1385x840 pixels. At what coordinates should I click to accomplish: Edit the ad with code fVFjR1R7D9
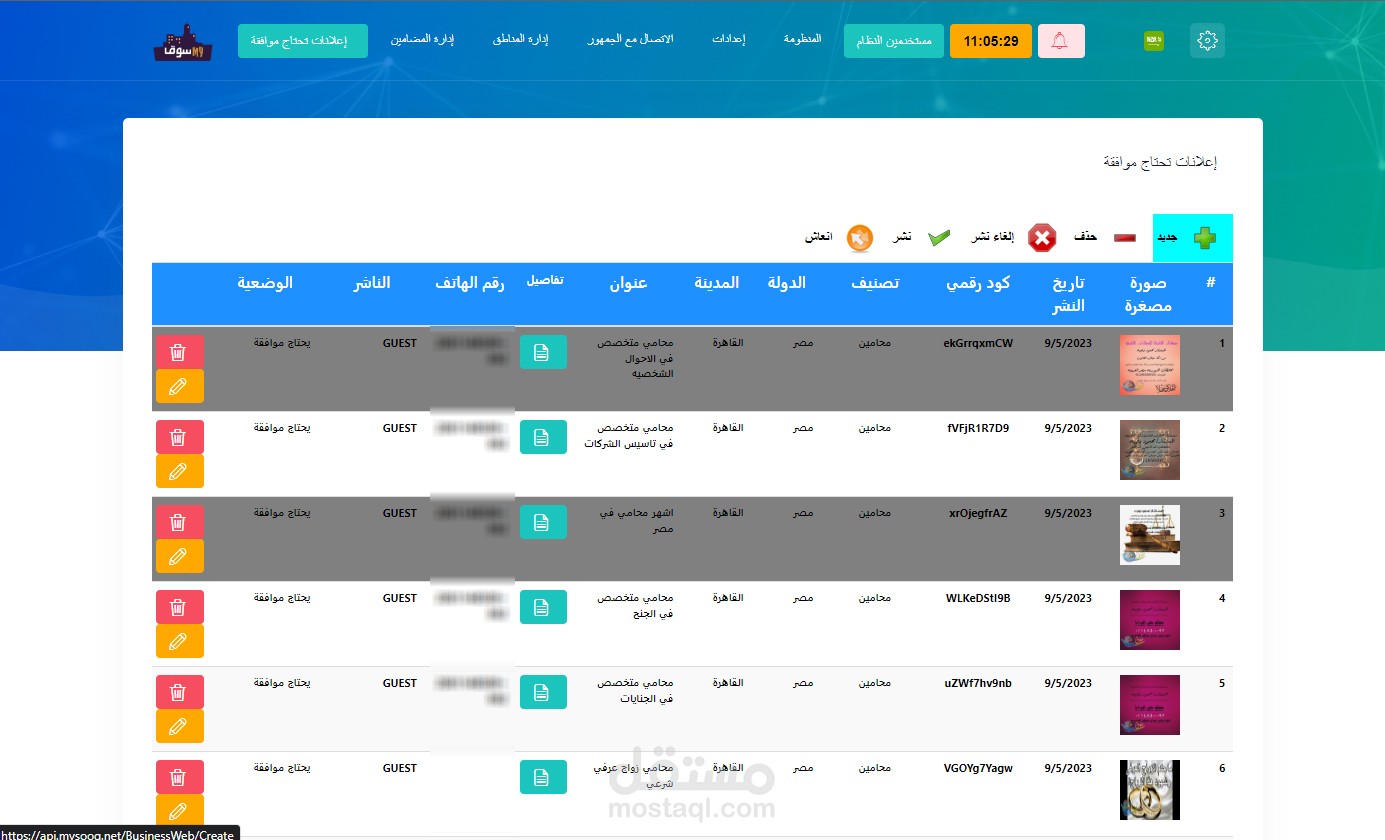click(x=180, y=471)
